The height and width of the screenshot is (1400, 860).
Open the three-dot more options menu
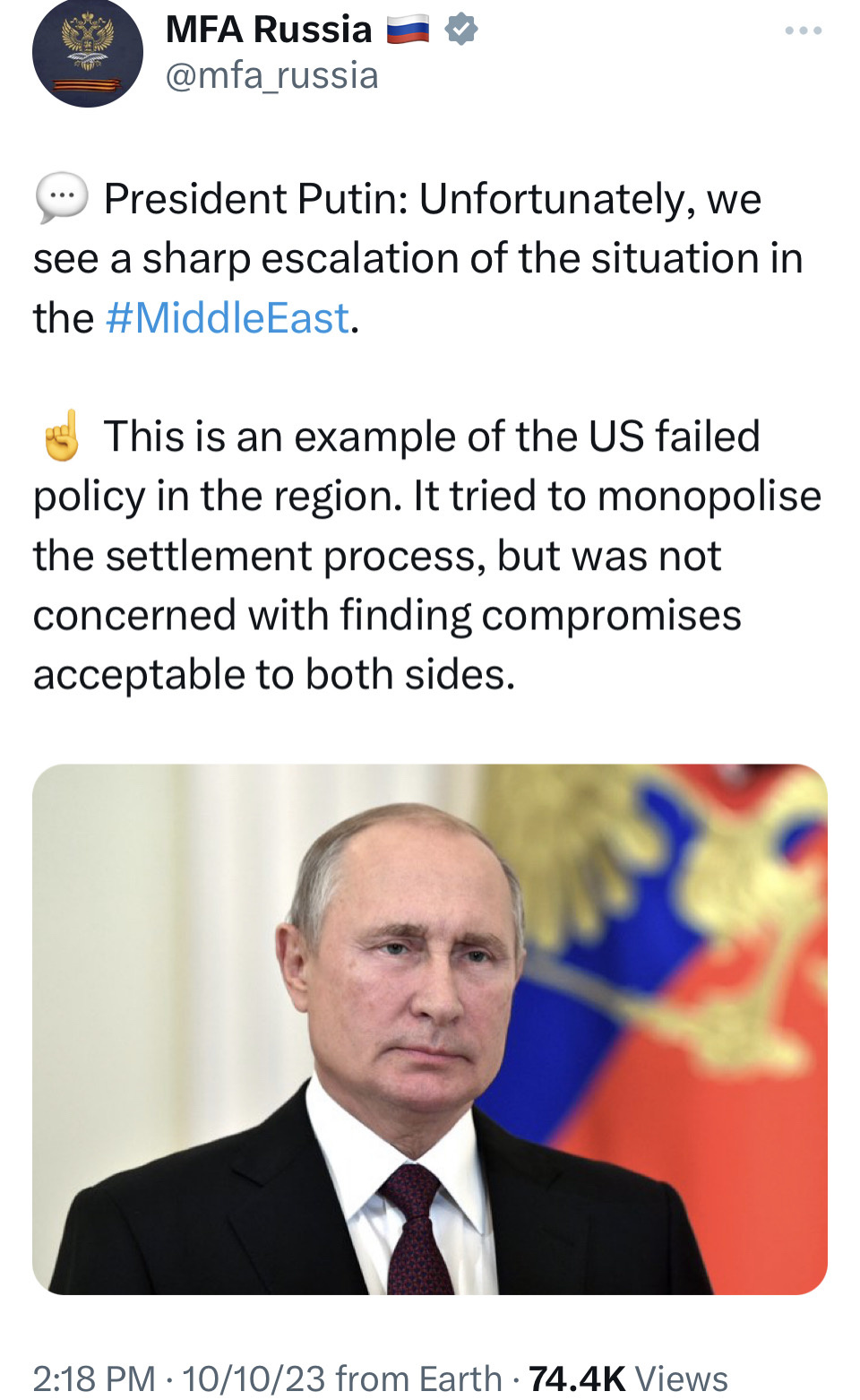point(803,30)
